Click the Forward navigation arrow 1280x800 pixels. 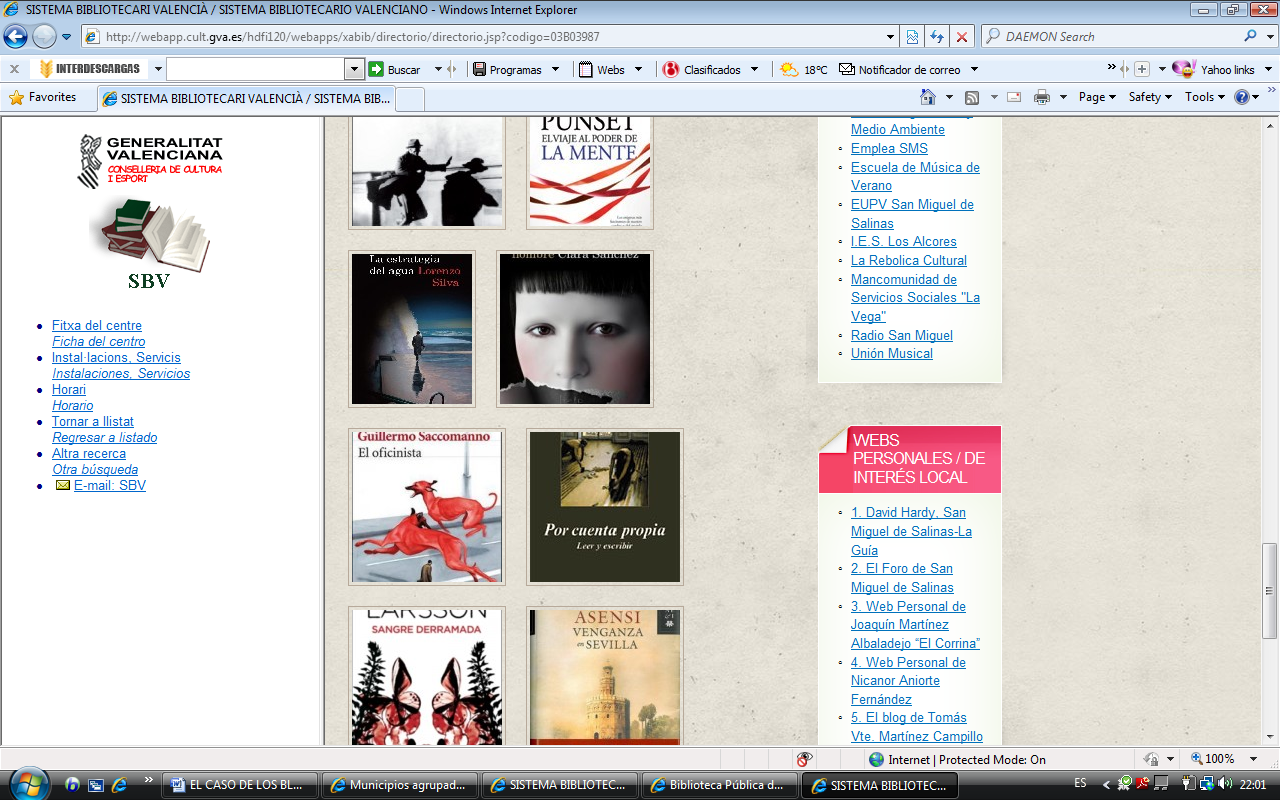point(44,37)
